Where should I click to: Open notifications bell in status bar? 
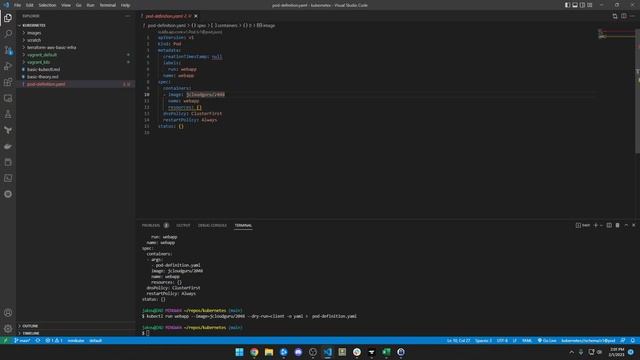click(x=633, y=340)
